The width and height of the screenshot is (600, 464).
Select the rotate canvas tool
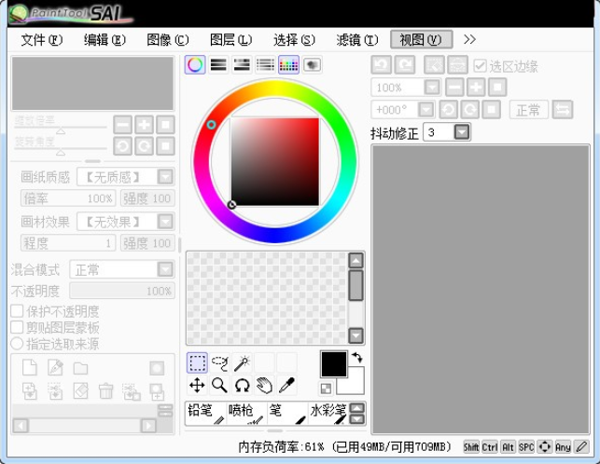[x=241, y=385]
